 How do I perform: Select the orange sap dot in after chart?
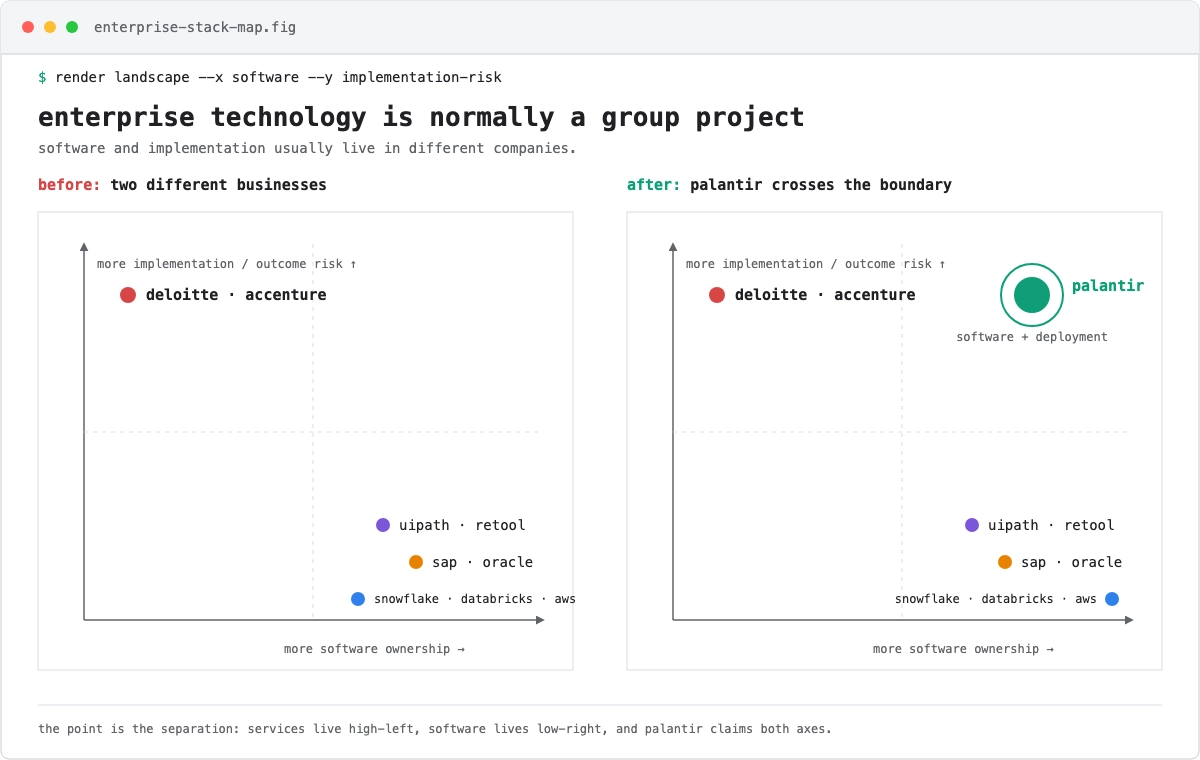coord(1005,562)
